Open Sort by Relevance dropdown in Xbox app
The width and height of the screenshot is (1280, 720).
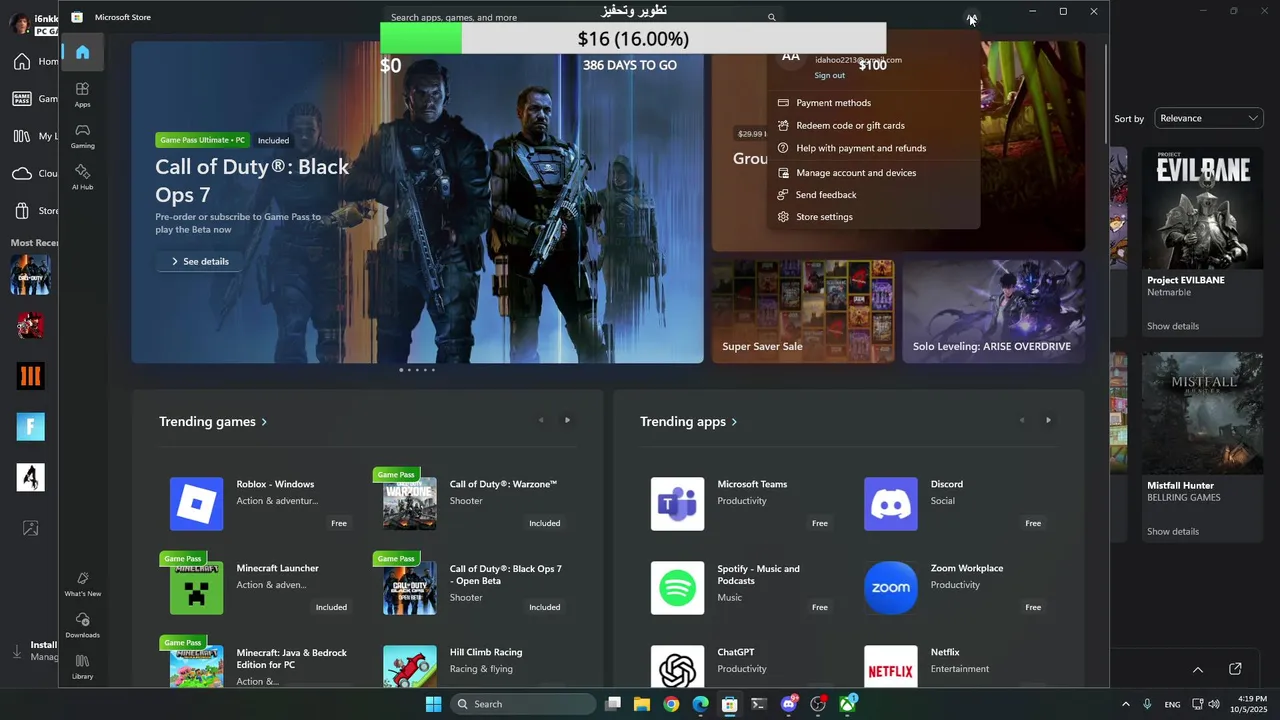pos(1208,118)
